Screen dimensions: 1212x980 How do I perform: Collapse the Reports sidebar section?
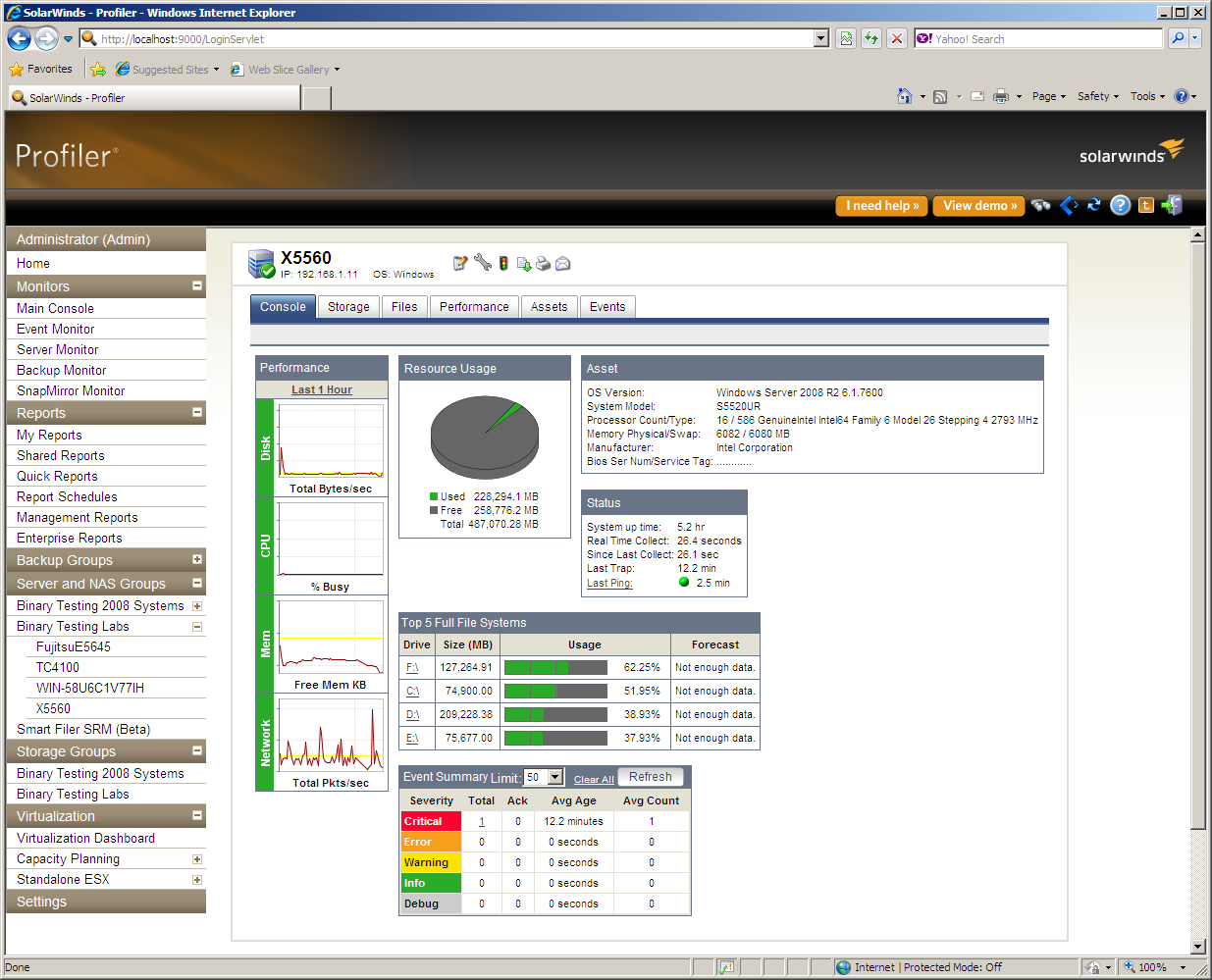(197, 412)
